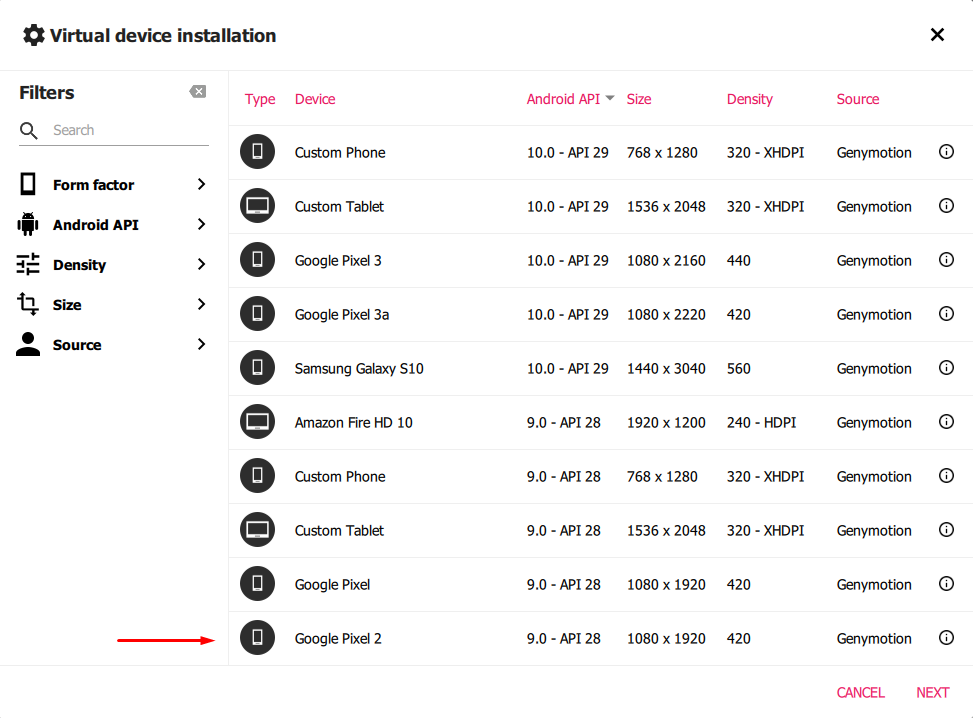Open the Size filter section
Image resolution: width=973 pixels, height=718 pixels.
click(x=201, y=304)
